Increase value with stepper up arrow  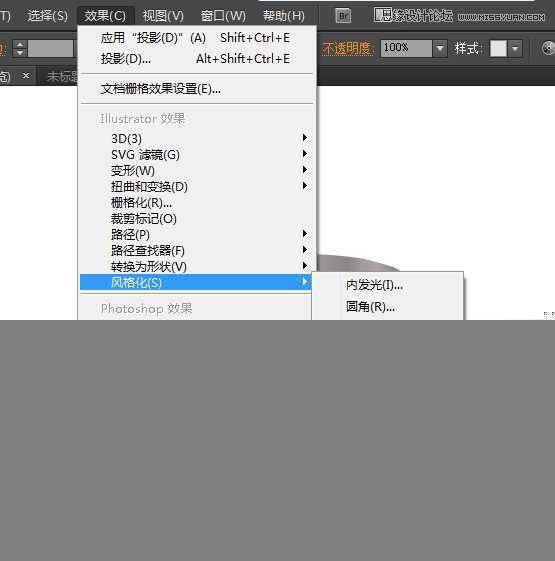[x=20, y=44]
